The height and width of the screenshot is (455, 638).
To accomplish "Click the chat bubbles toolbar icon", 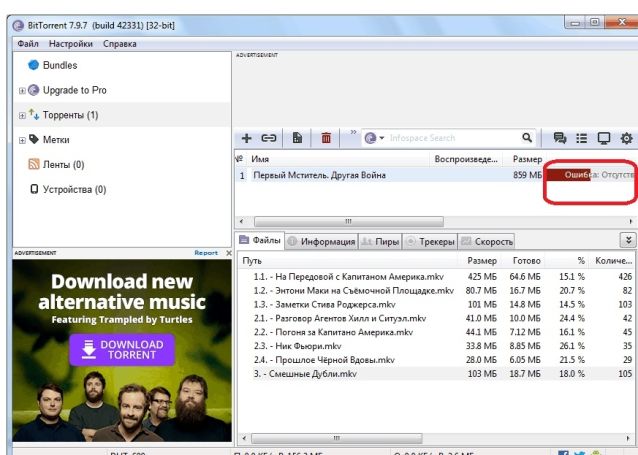I will (x=560, y=138).
